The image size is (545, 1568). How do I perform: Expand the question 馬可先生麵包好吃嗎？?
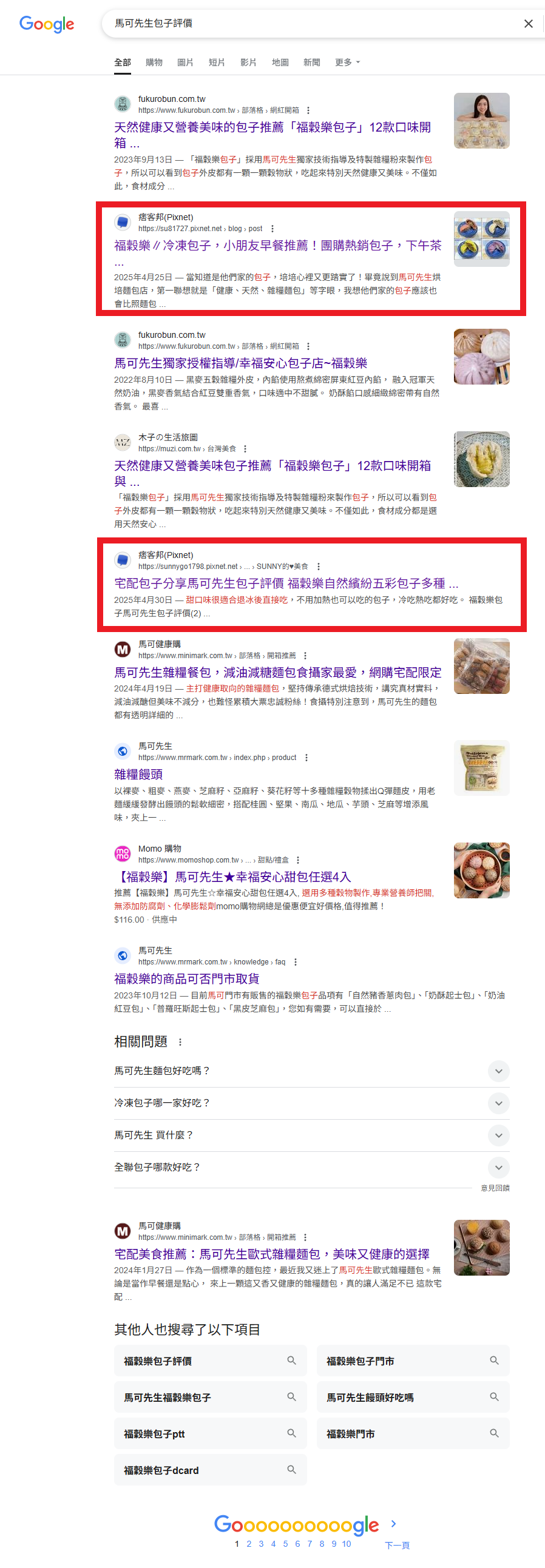[x=312, y=1071]
